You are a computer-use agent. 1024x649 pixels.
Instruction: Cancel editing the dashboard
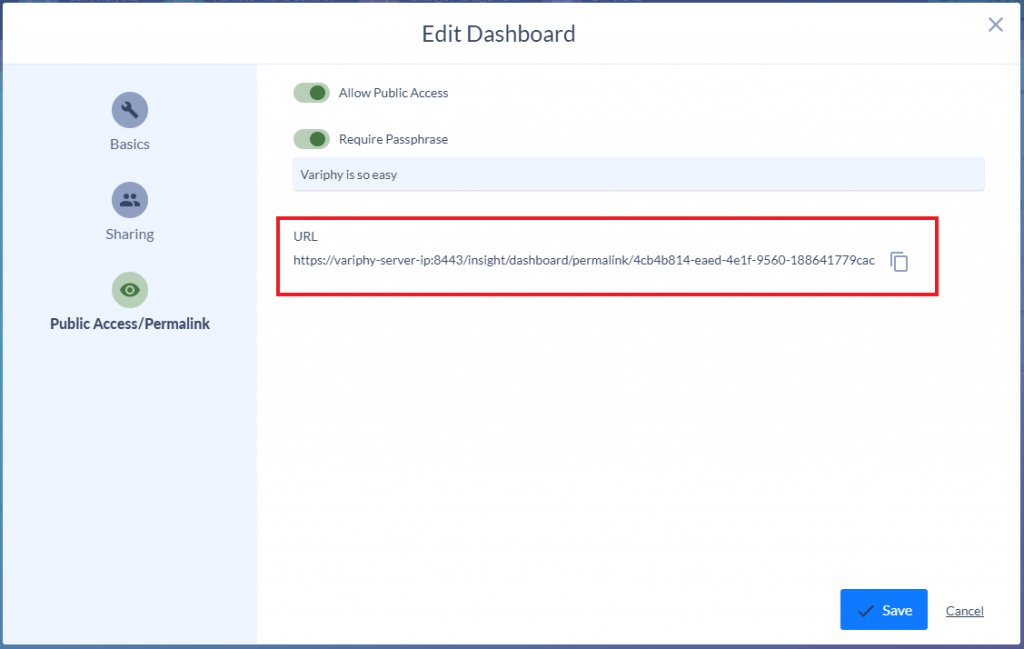[x=965, y=610]
